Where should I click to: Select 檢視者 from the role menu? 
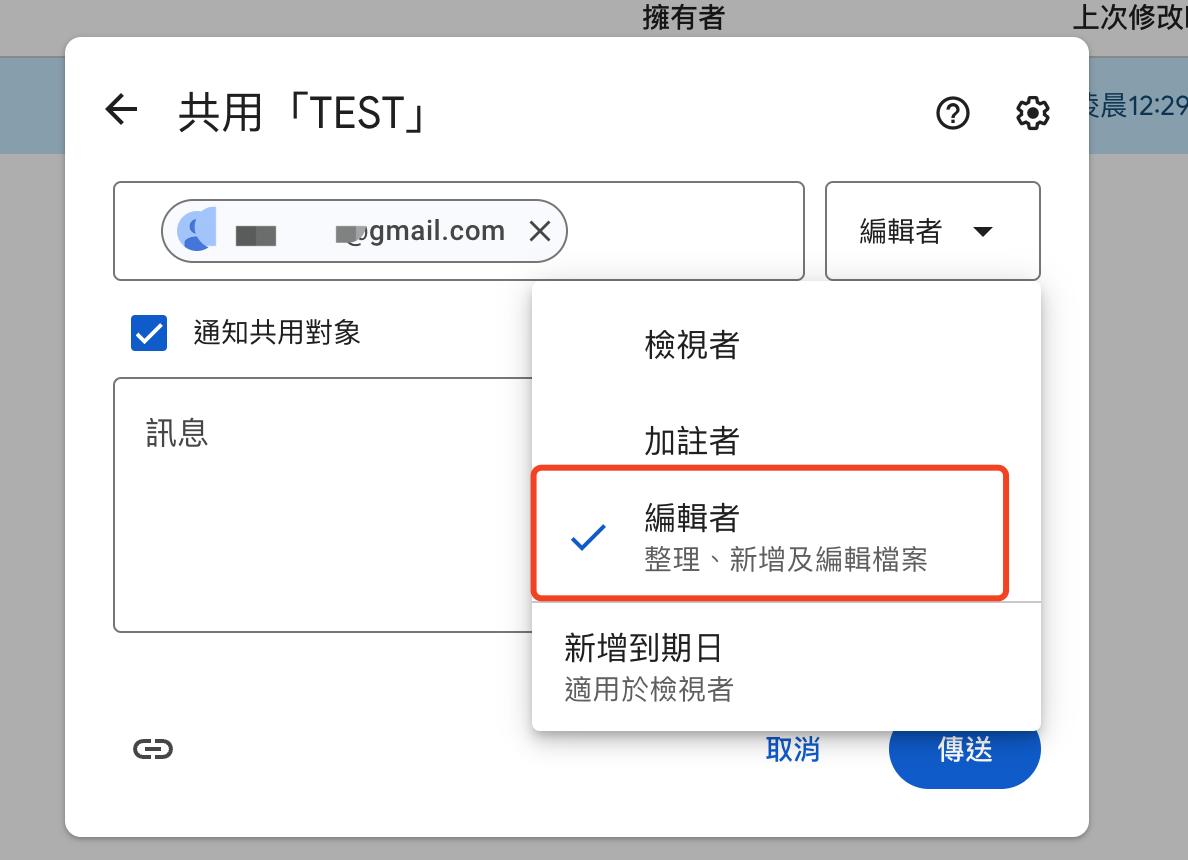[x=692, y=345]
